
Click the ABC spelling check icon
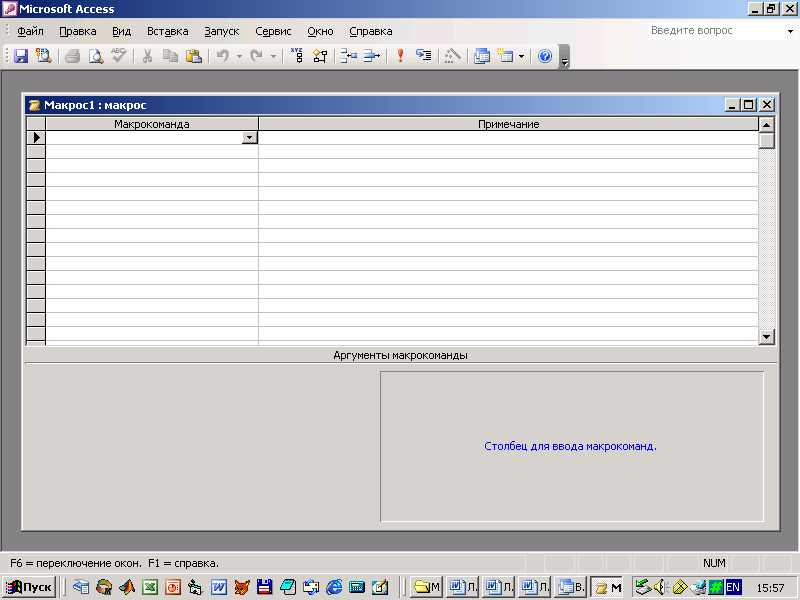click(x=119, y=56)
